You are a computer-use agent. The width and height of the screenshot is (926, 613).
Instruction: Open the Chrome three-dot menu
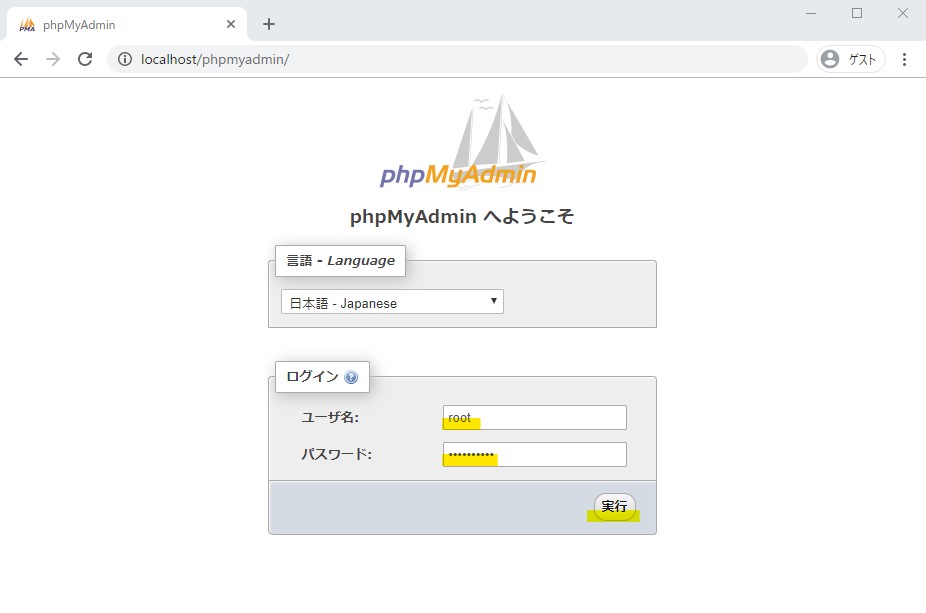pyautogui.click(x=904, y=59)
